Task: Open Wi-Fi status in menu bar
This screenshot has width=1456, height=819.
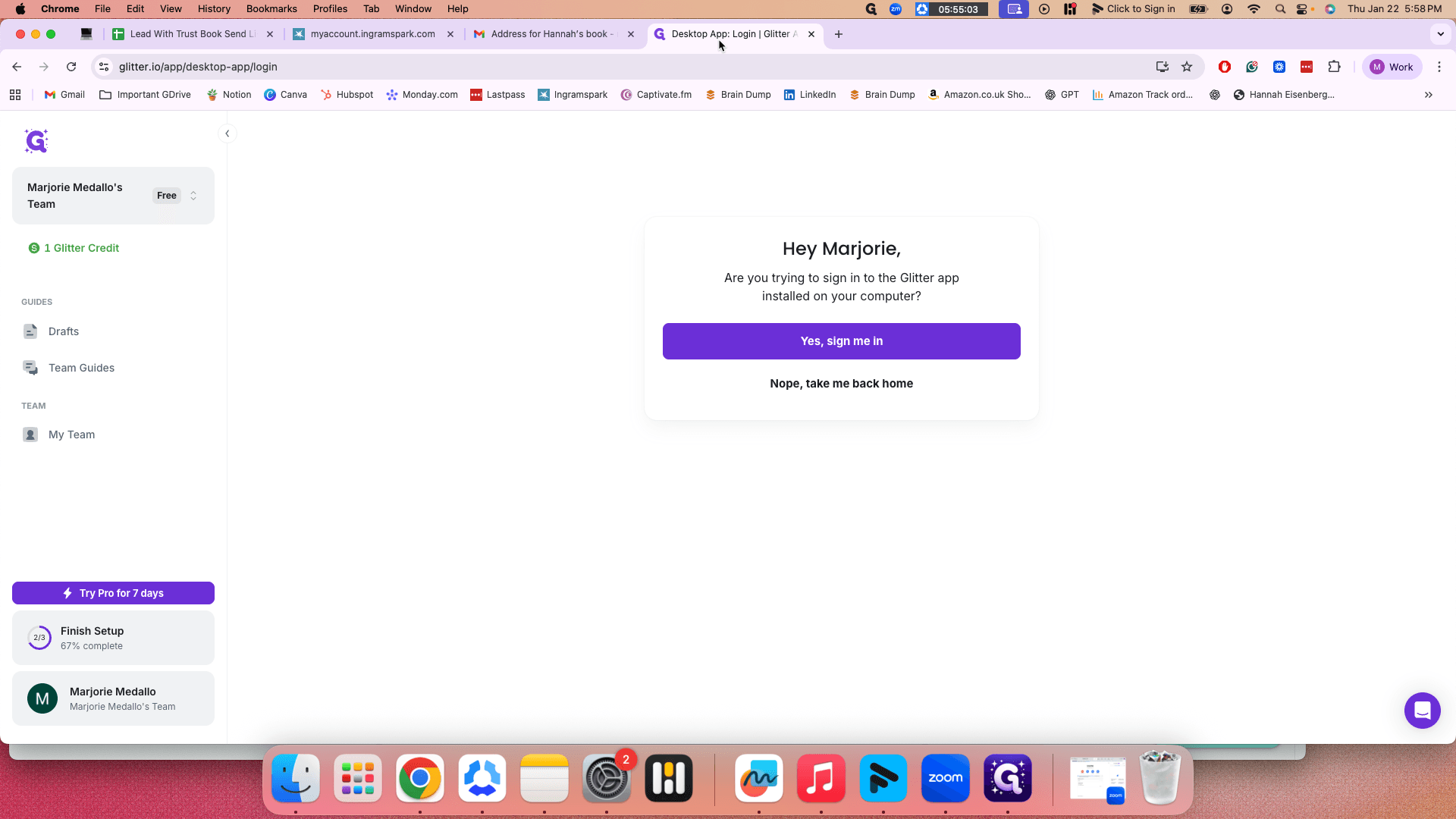Action: point(1254,9)
